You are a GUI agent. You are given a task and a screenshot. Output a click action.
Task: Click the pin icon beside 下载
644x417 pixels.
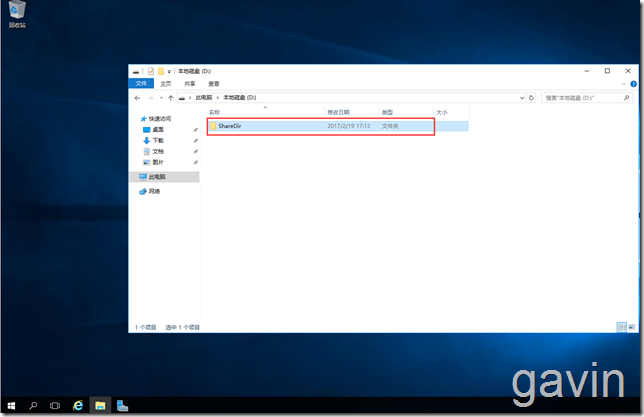pyautogui.click(x=196, y=141)
